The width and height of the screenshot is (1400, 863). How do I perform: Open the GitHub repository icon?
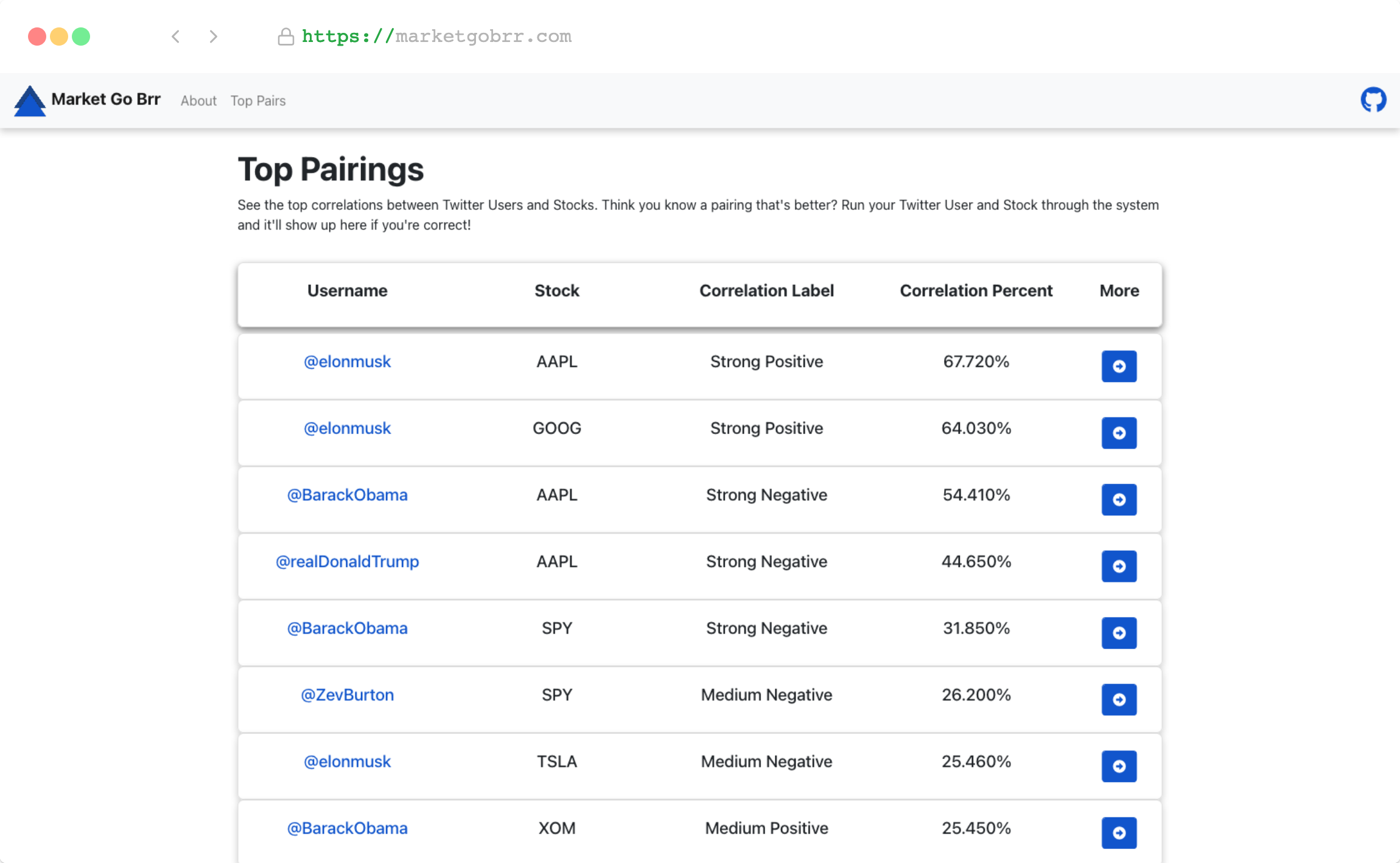pos(1373,100)
